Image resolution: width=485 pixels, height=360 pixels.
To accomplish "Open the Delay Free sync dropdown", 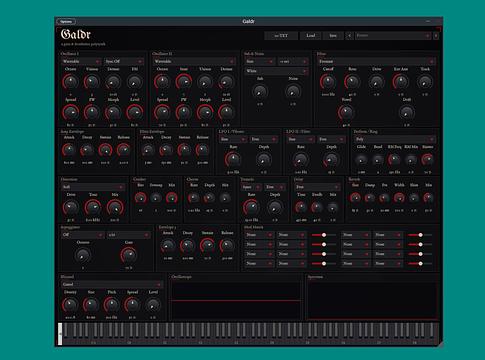I will 317,187.
